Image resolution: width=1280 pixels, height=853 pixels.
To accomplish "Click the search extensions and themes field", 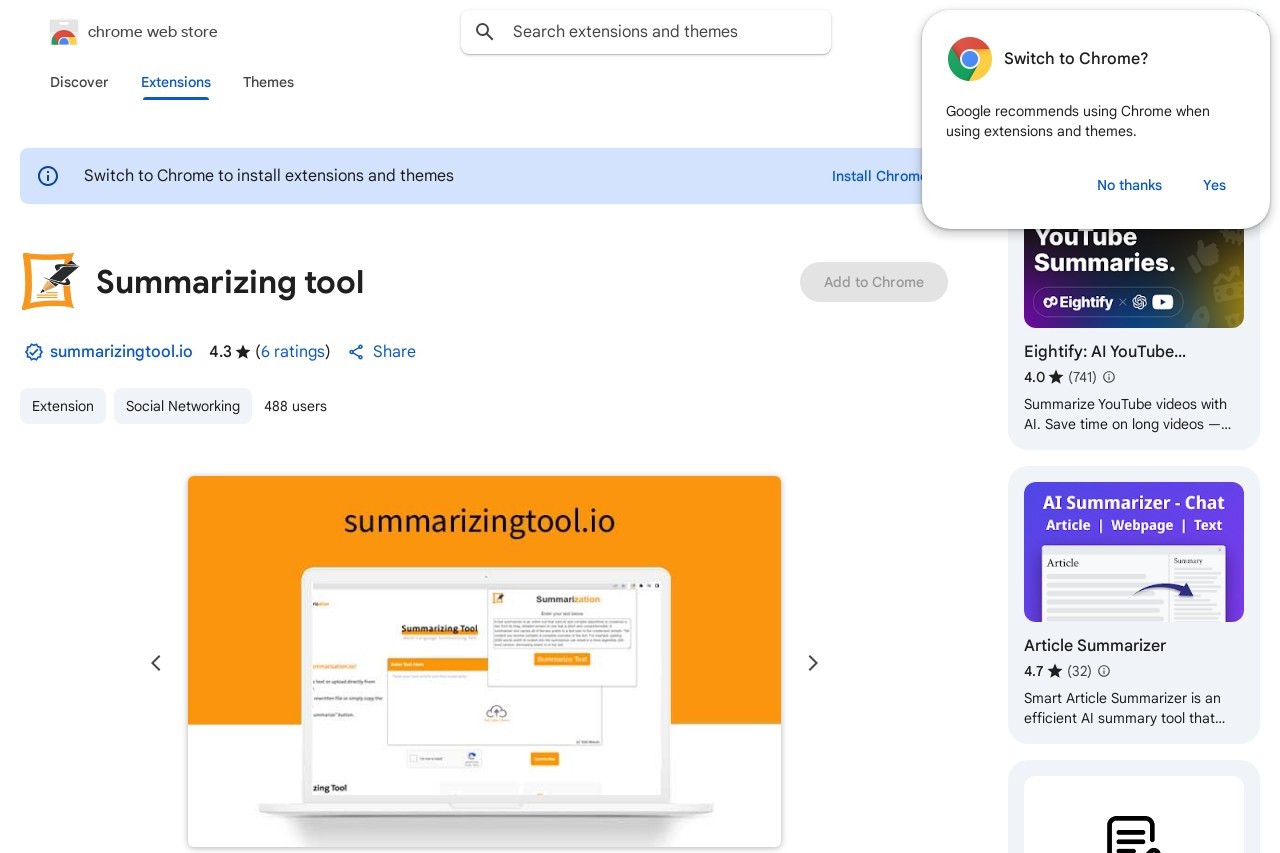I will (646, 32).
